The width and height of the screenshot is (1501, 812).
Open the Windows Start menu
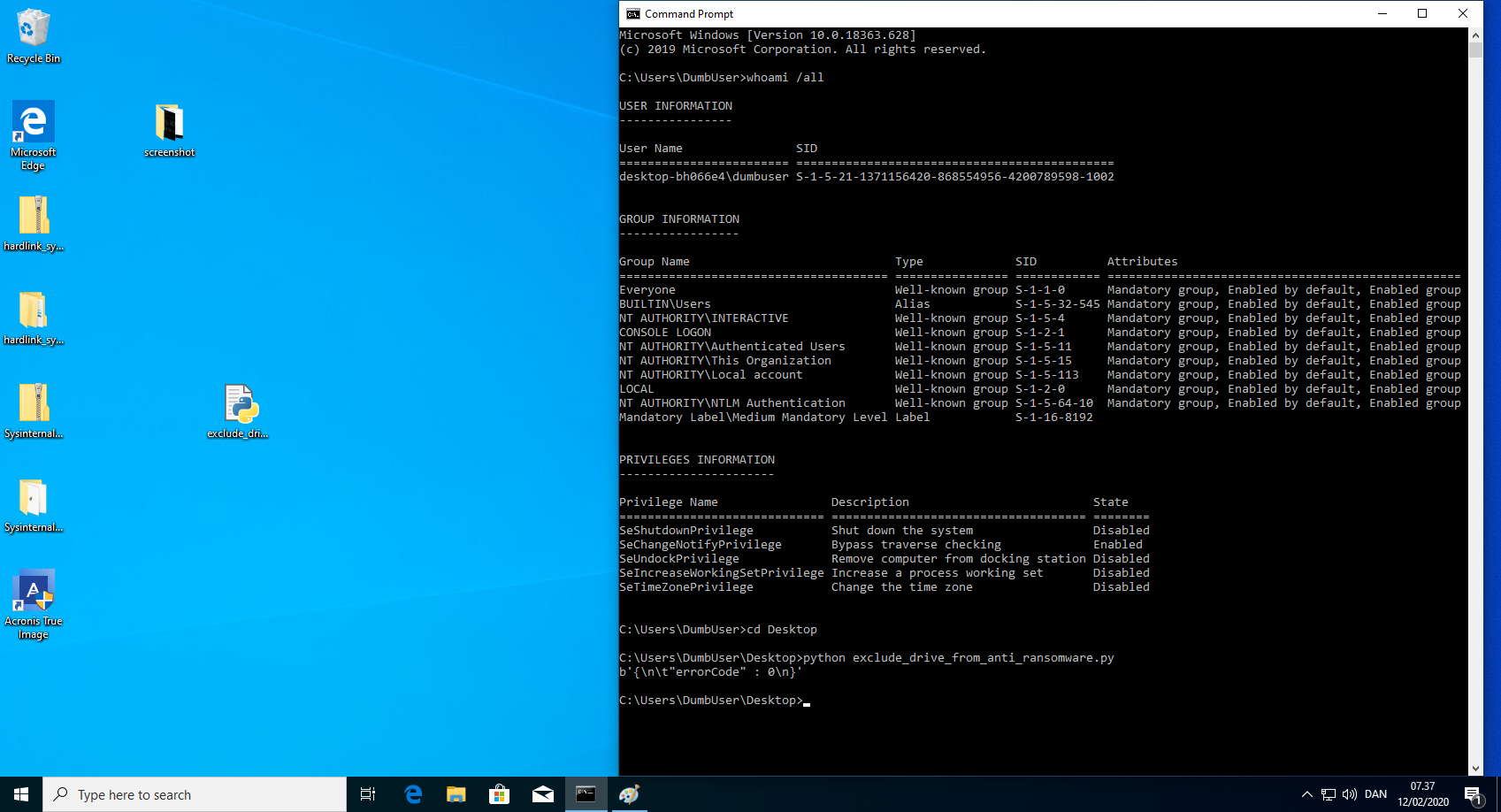(x=21, y=794)
